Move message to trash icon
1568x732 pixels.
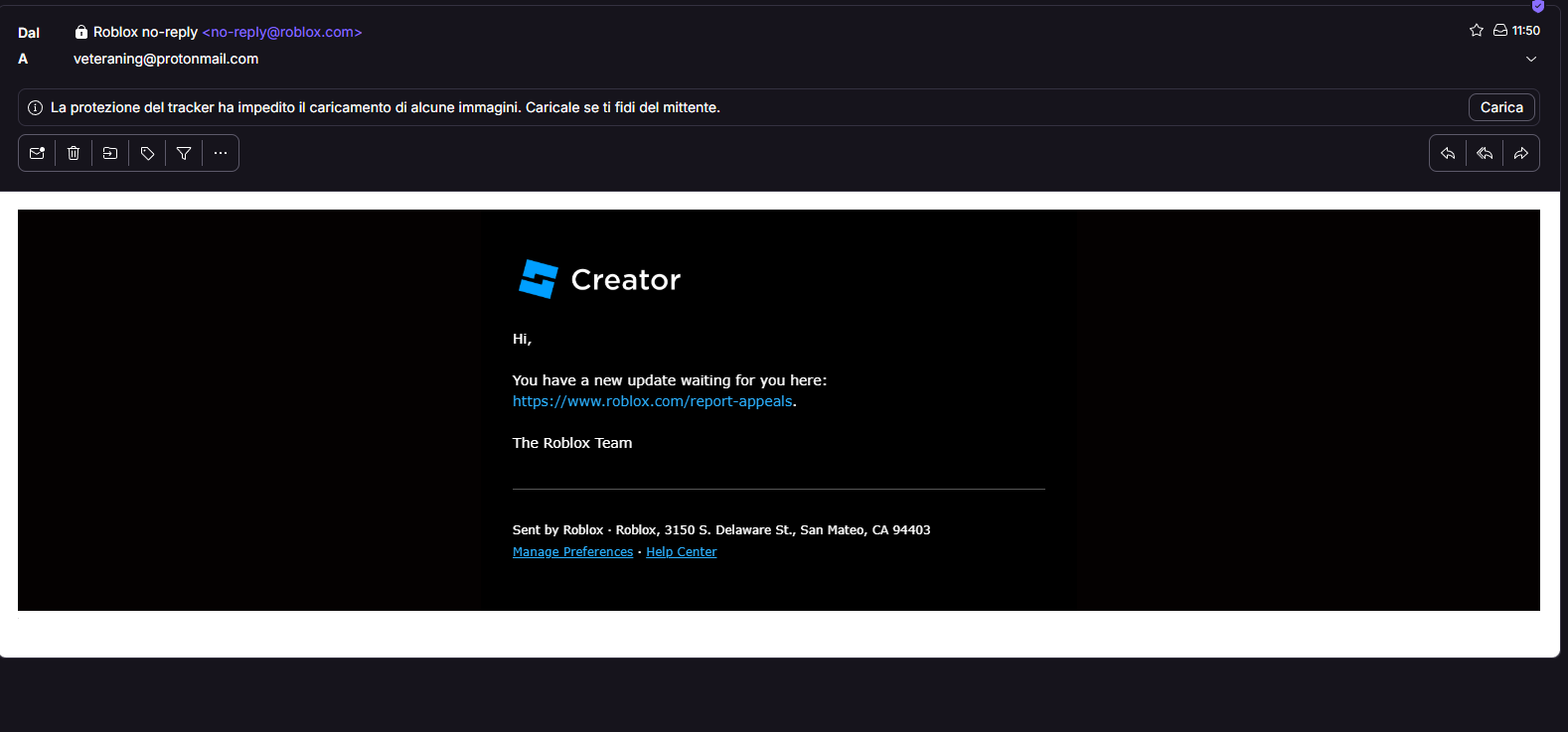tap(74, 153)
